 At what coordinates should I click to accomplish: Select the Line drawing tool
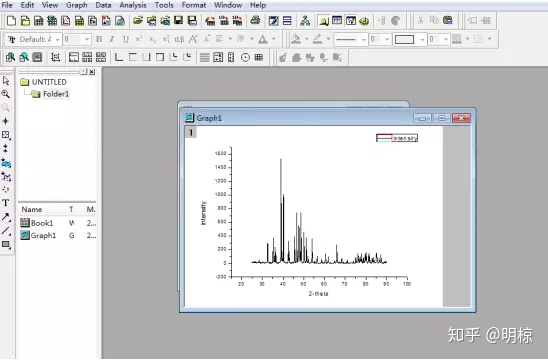(6, 230)
